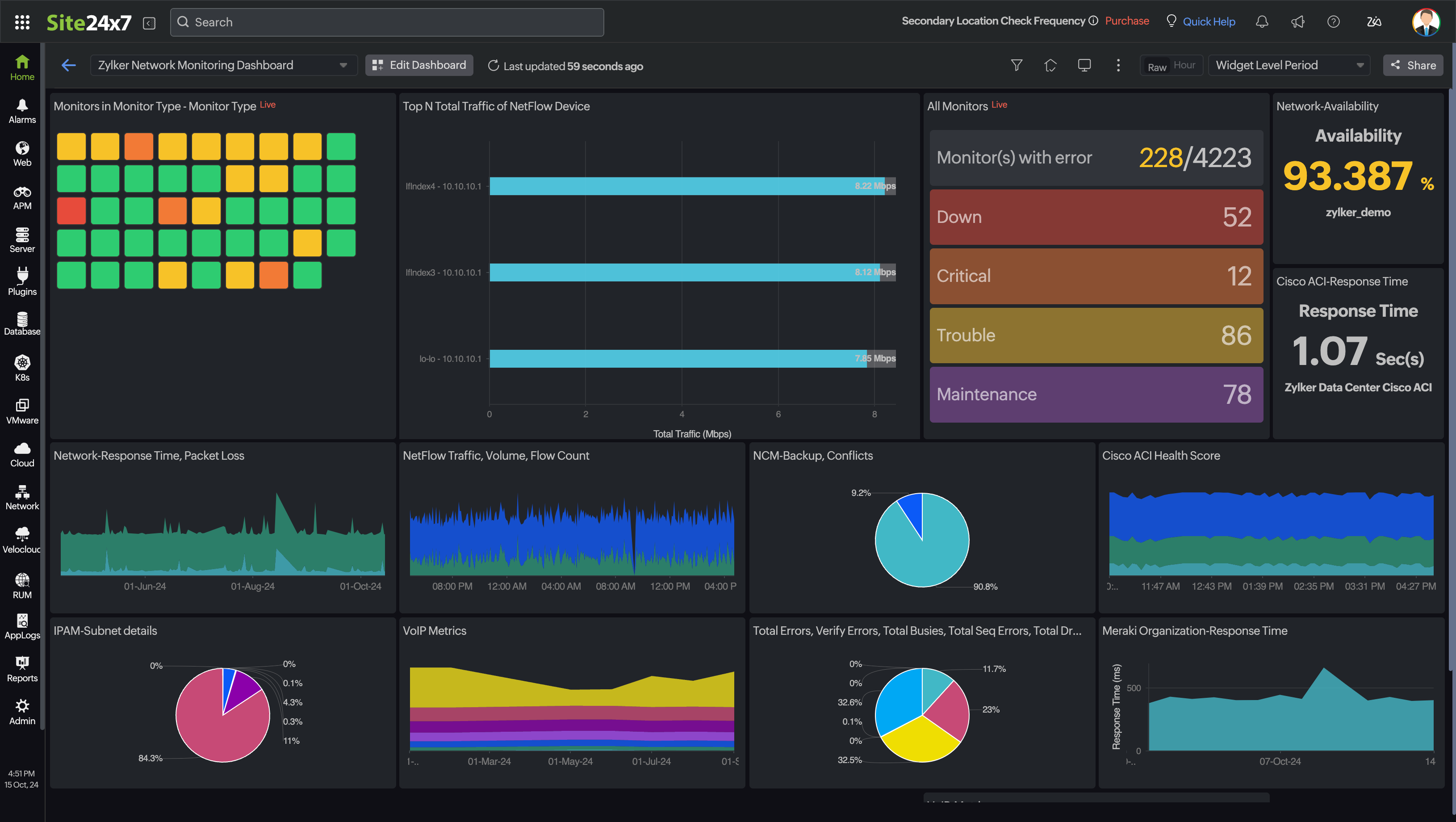Open the three-dot overflow menu on the dashboard
1456x822 pixels.
coord(1118,65)
